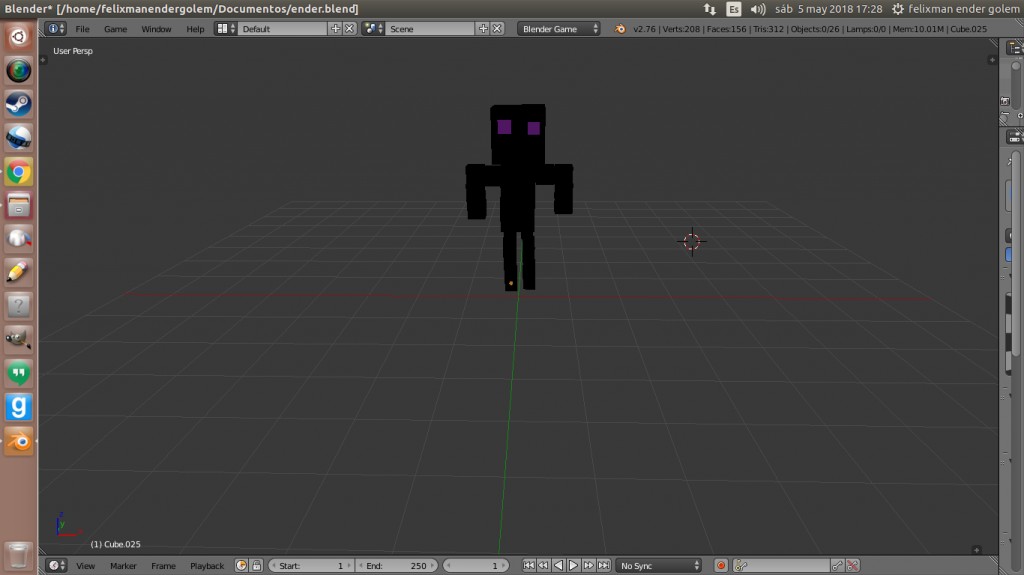Open the timeline Frame menu
The image size is (1024, 575).
tap(163, 566)
